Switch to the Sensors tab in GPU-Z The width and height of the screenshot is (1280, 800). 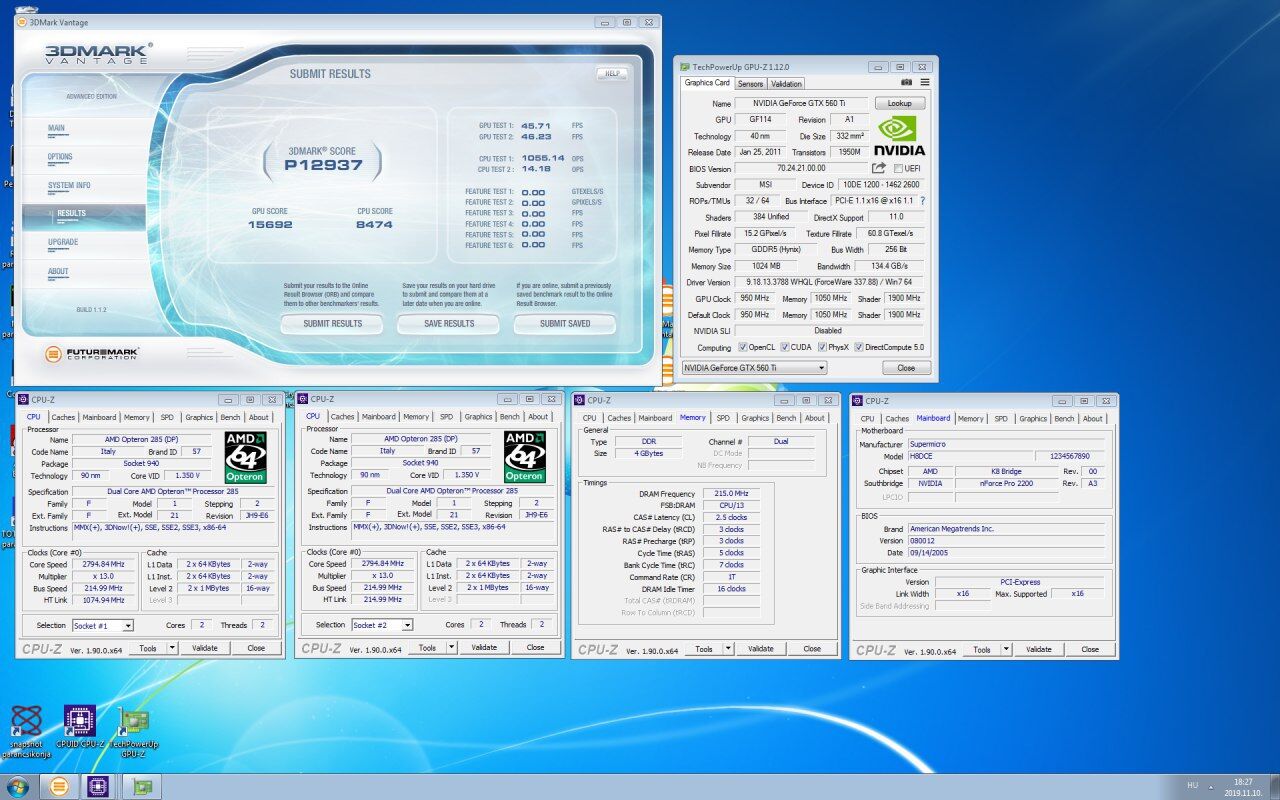pyautogui.click(x=750, y=84)
